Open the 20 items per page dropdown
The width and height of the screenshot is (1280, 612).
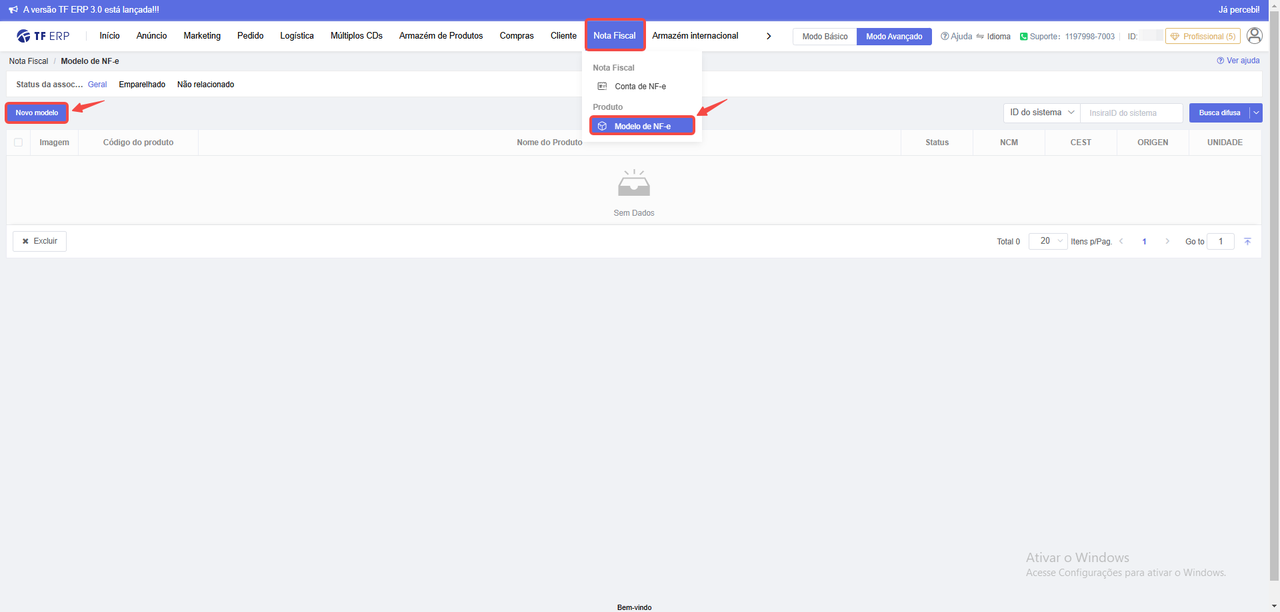(1048, 241)
